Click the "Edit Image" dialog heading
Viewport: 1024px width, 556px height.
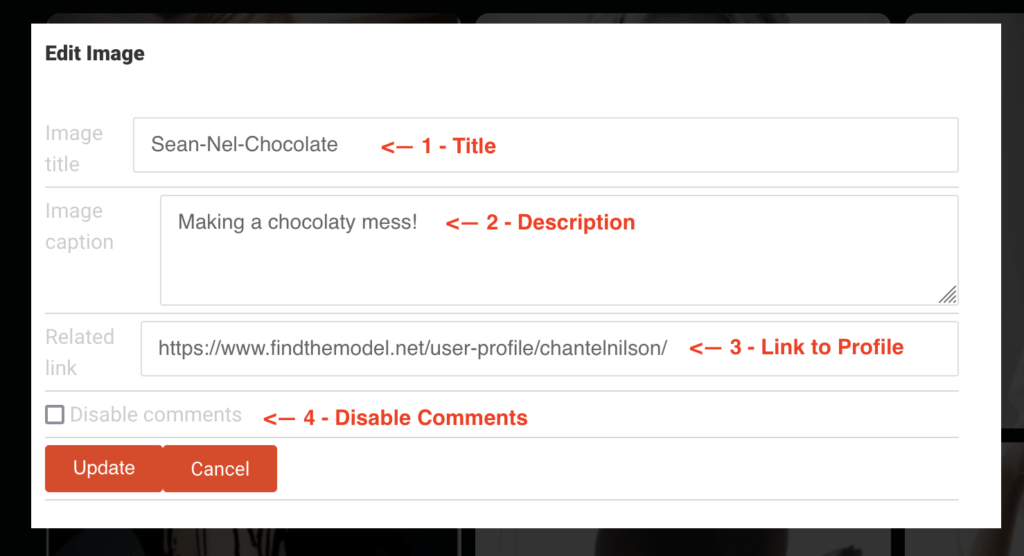point(95,54)
